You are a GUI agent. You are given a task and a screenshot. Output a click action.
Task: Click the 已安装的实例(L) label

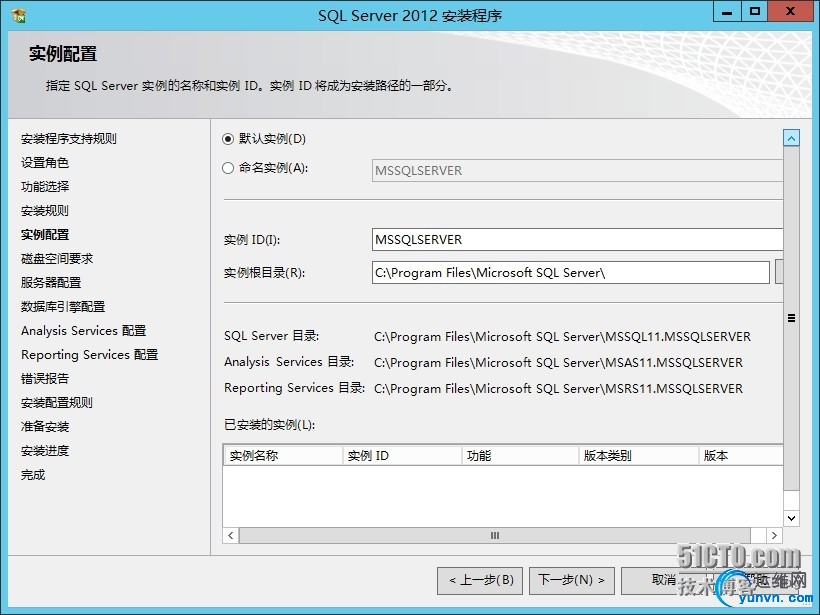(269, 425)
